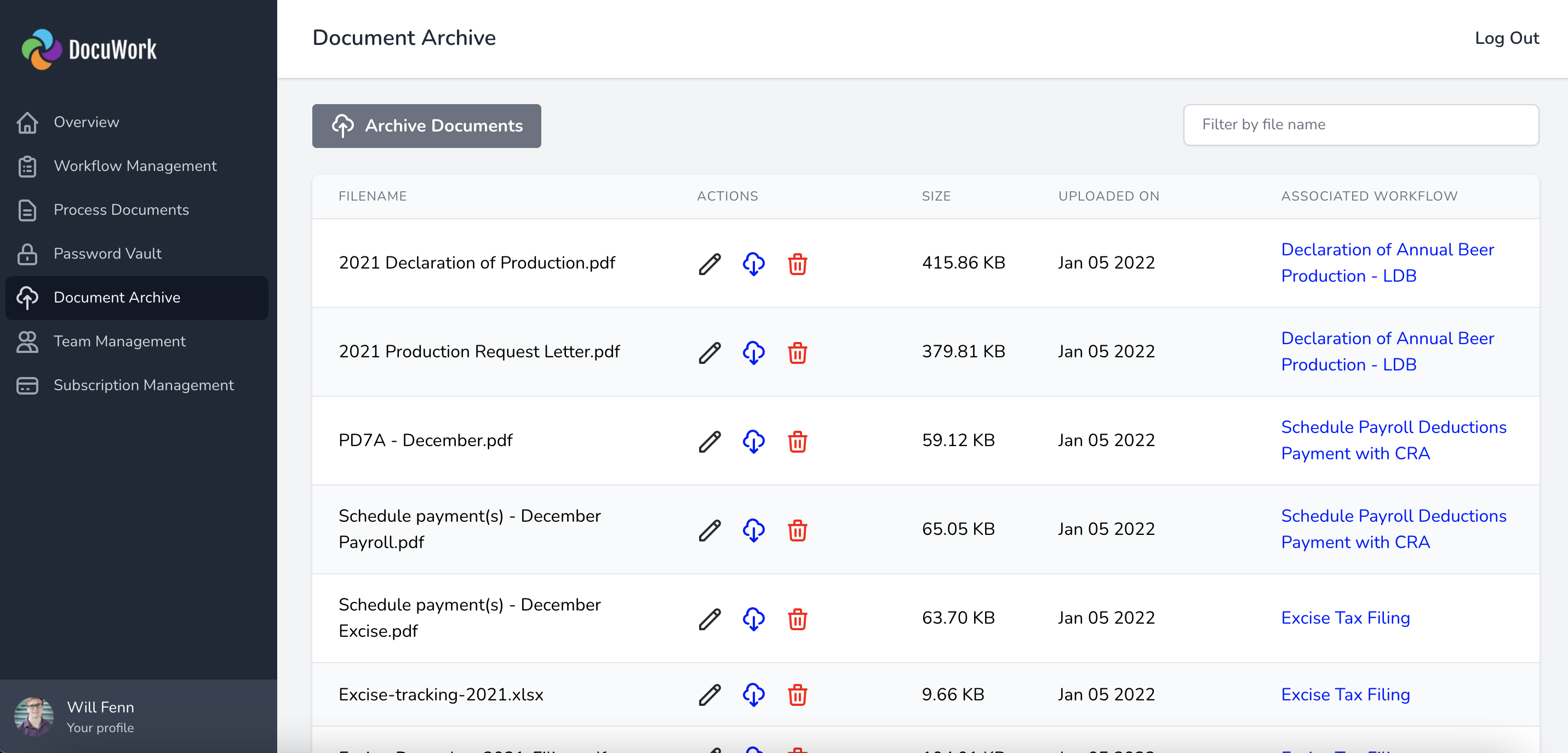
Task: Click the download icon for 2021 Production Request Letter.pdf
Action: tap(753, 352)
